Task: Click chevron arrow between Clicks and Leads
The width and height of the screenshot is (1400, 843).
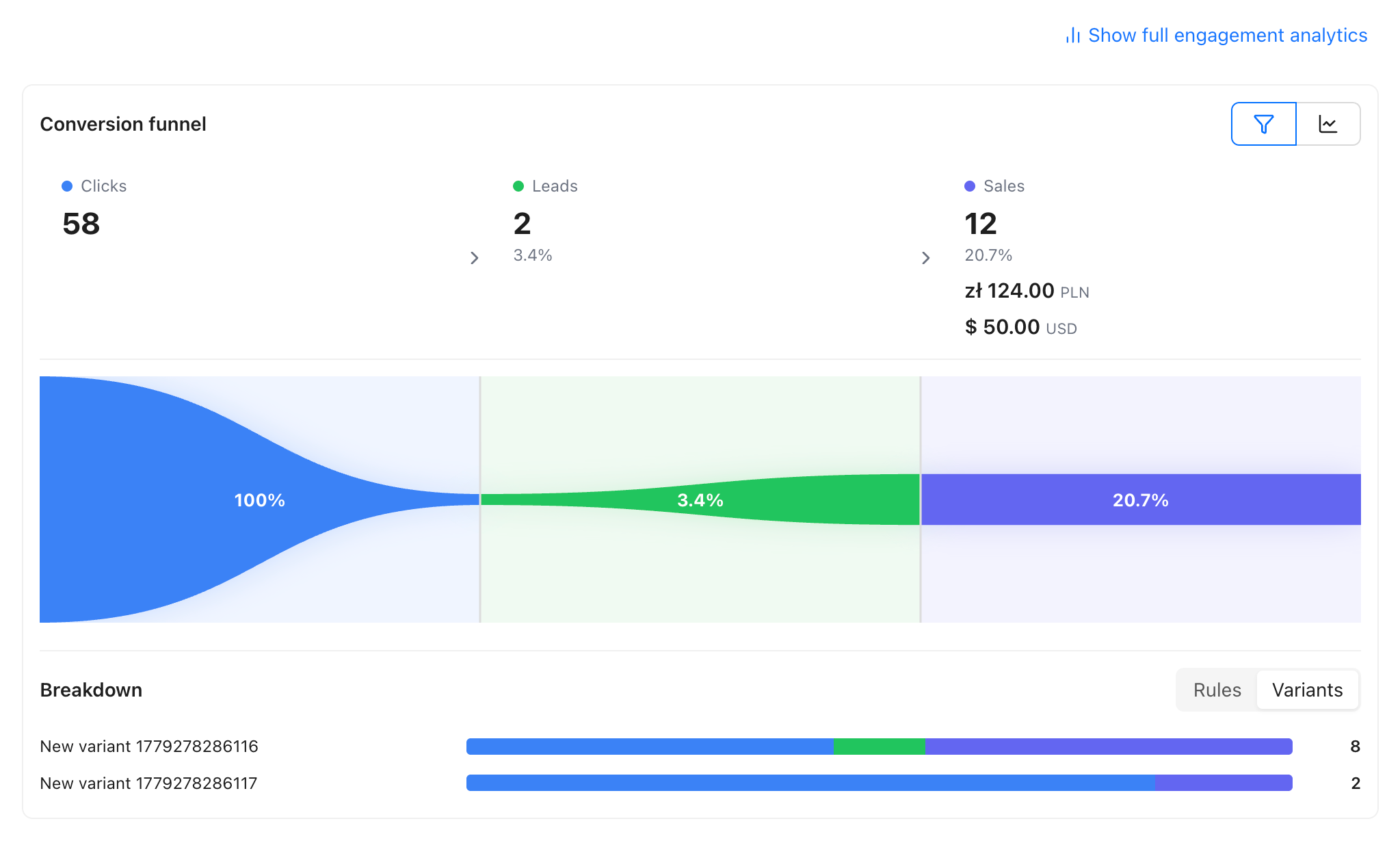Action: [474, 258]
